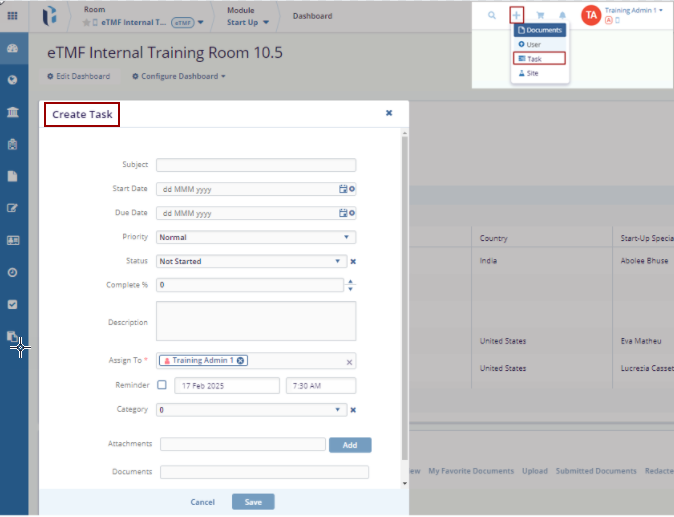The width and height of the screenshot is (674, 517).
Task: Click the search magnifier icon in header
Action: (x=491, y=16)
